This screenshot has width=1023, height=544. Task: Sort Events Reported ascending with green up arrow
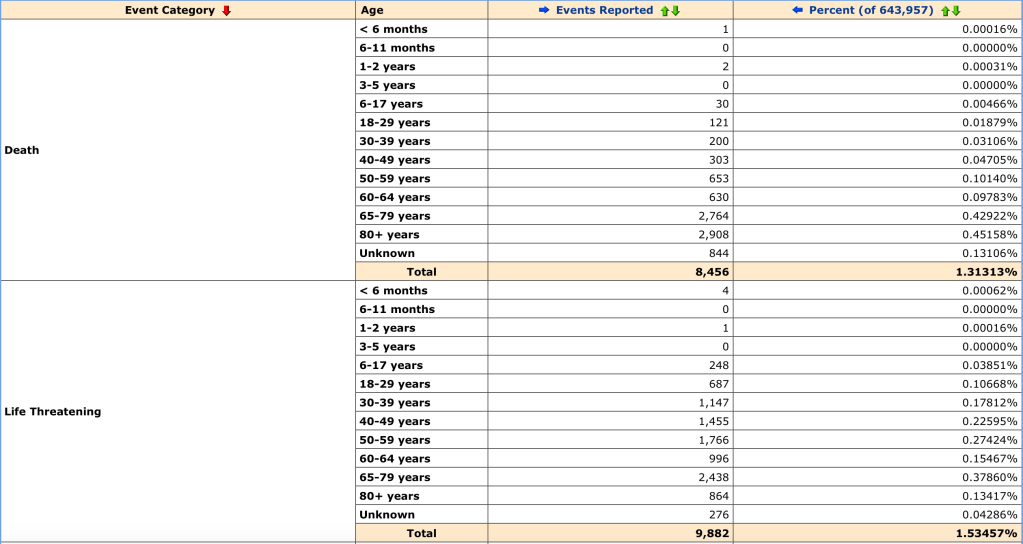pos(664,11)
